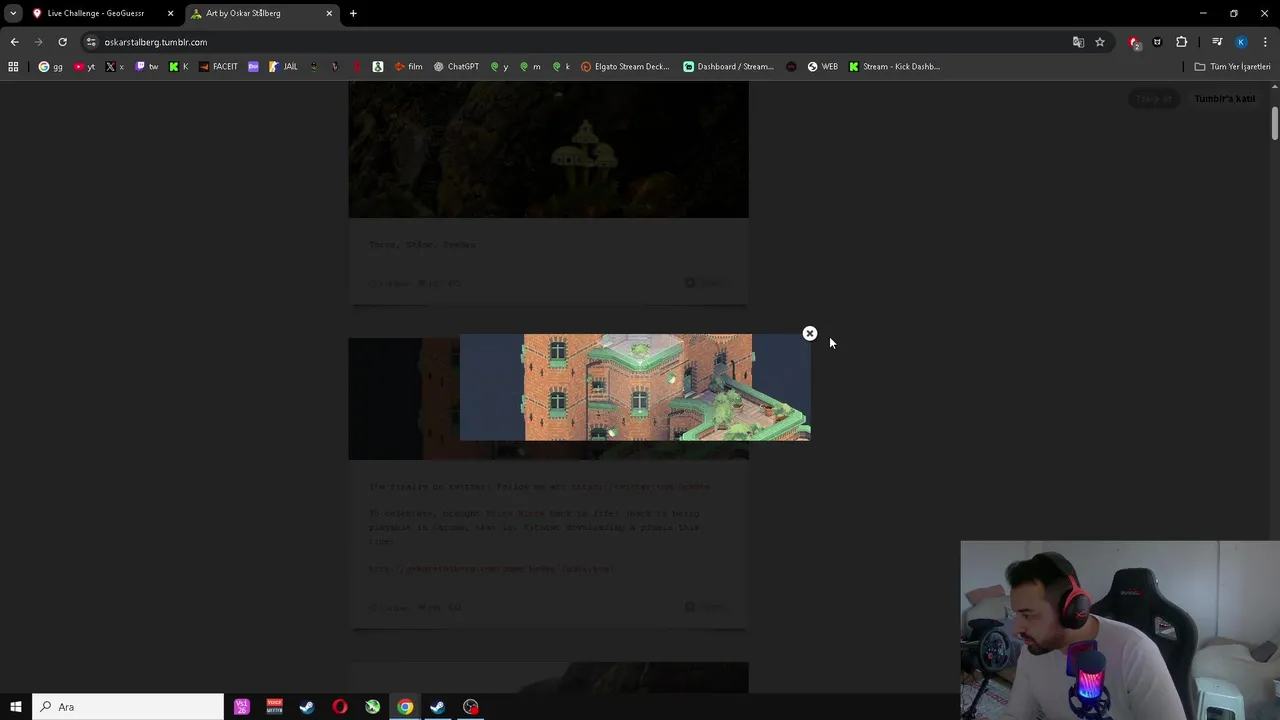Open the media controls button
The height and width of the screenshot is (720, 1280).
(1217, 42)
